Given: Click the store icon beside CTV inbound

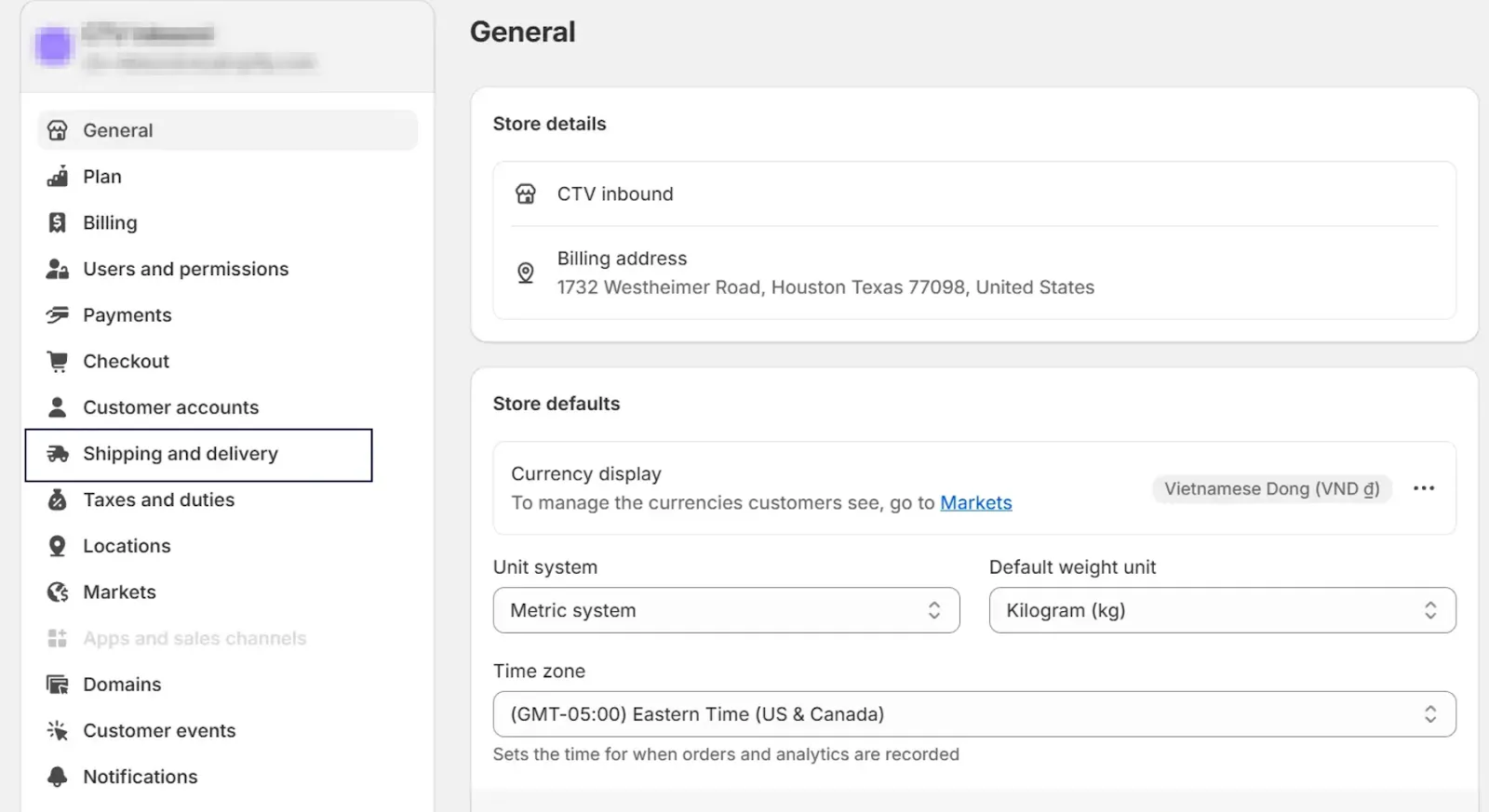Looking at the screenshot, I should tap(526, 193).
